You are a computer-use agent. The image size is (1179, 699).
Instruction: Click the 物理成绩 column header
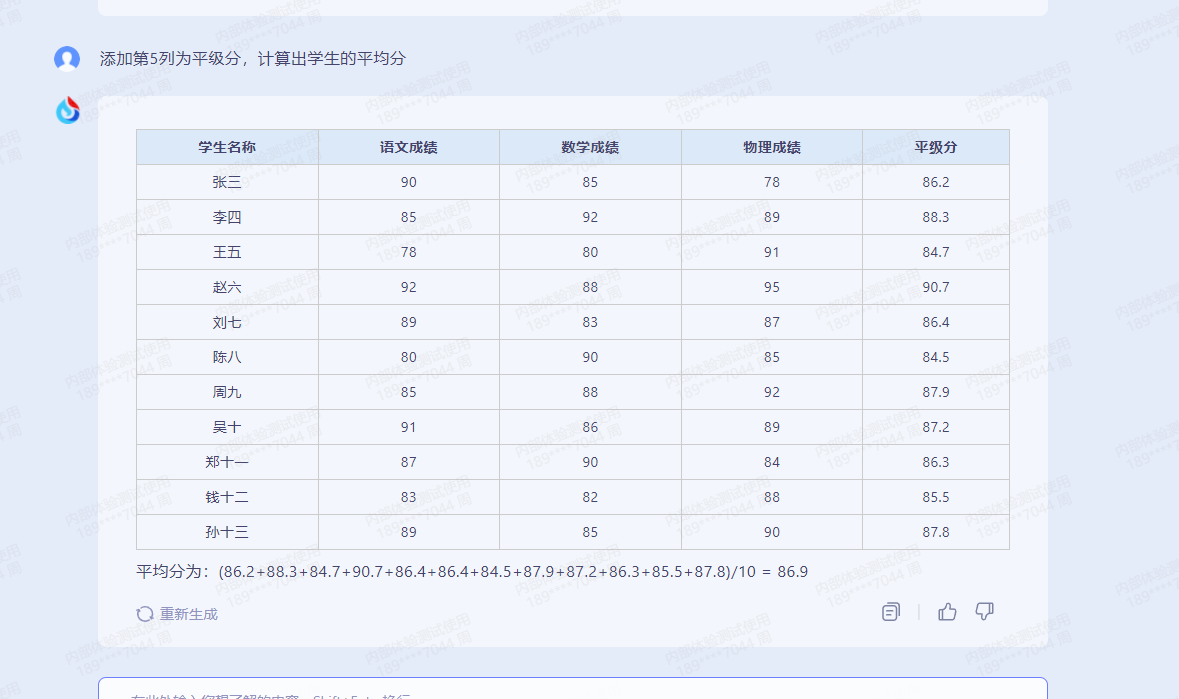pos(771,147)
